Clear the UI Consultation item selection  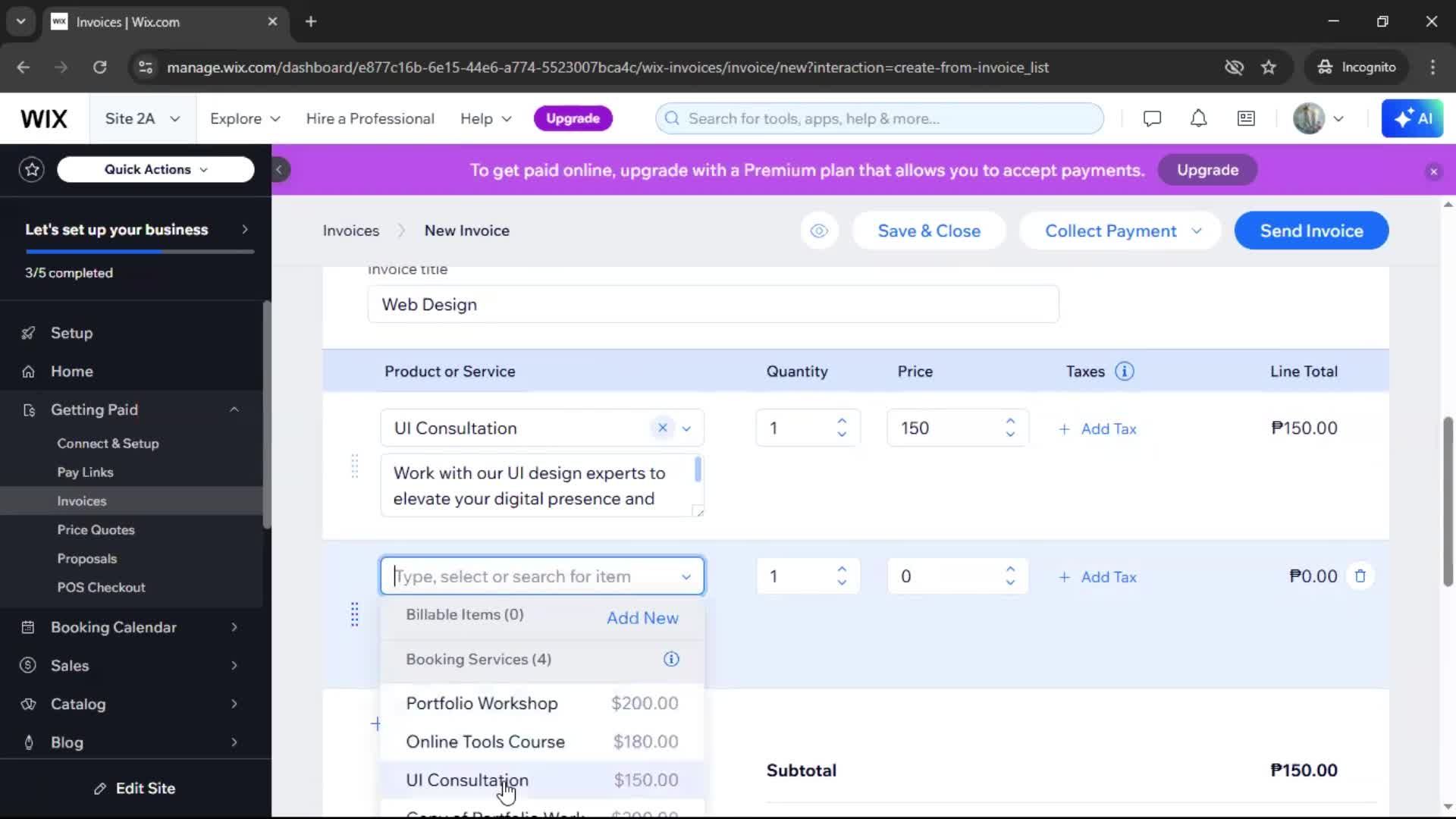[662, 428]
